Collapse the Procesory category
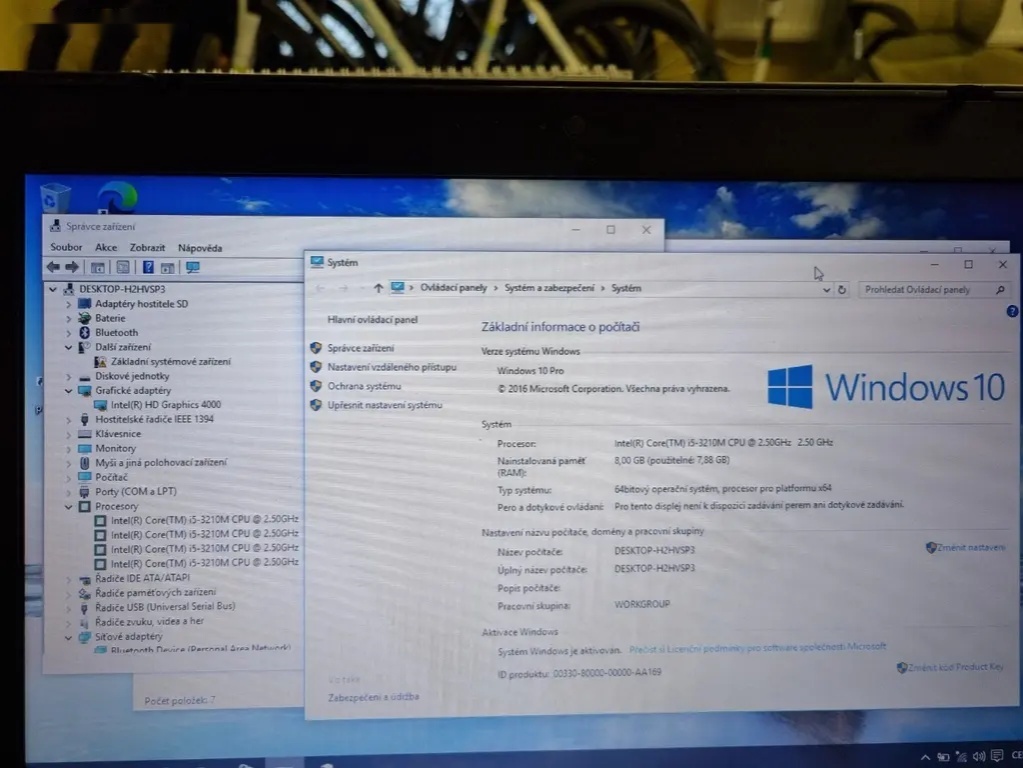 (x=68, y=506)
